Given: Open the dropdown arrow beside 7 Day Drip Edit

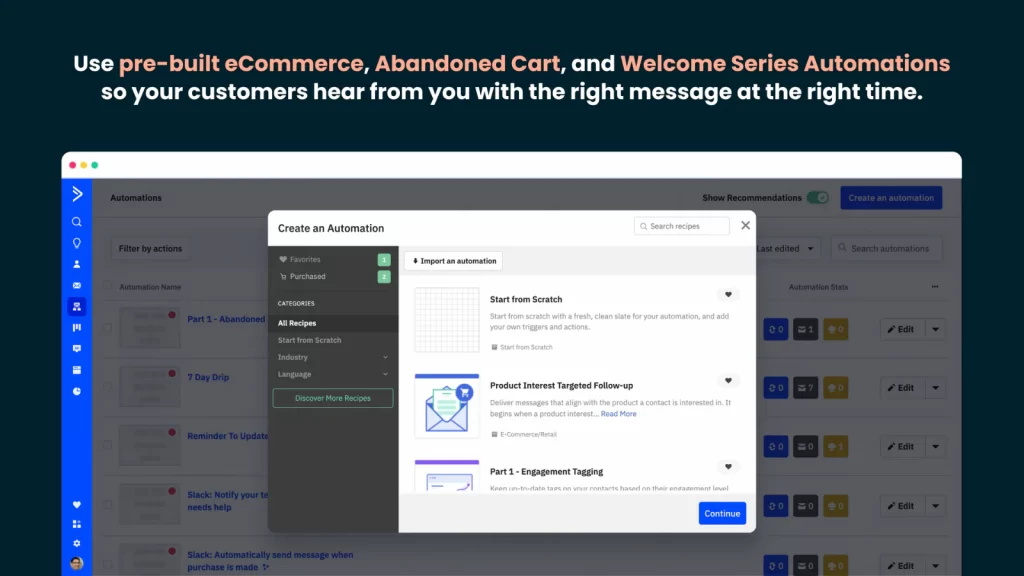Looking at the screenshot, I should coord(935,388).
